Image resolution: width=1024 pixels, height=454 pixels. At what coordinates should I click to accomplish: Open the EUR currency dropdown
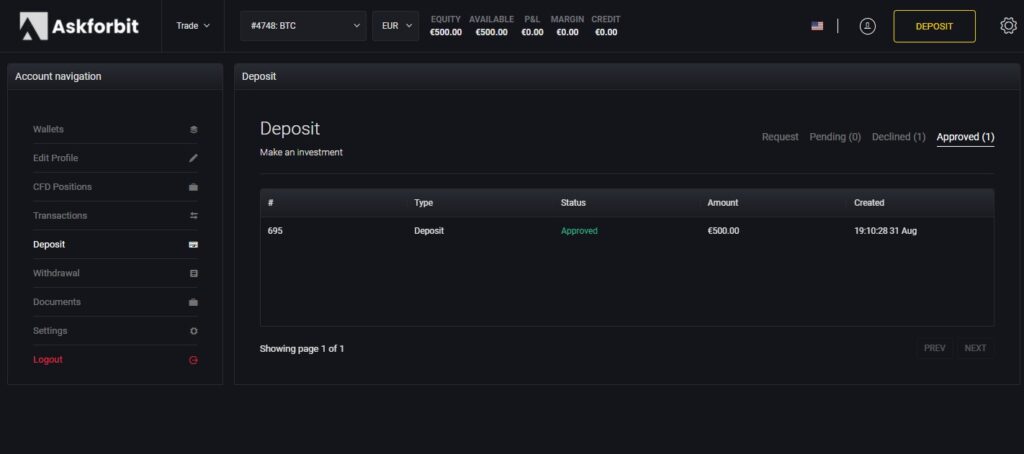[396, 26]
